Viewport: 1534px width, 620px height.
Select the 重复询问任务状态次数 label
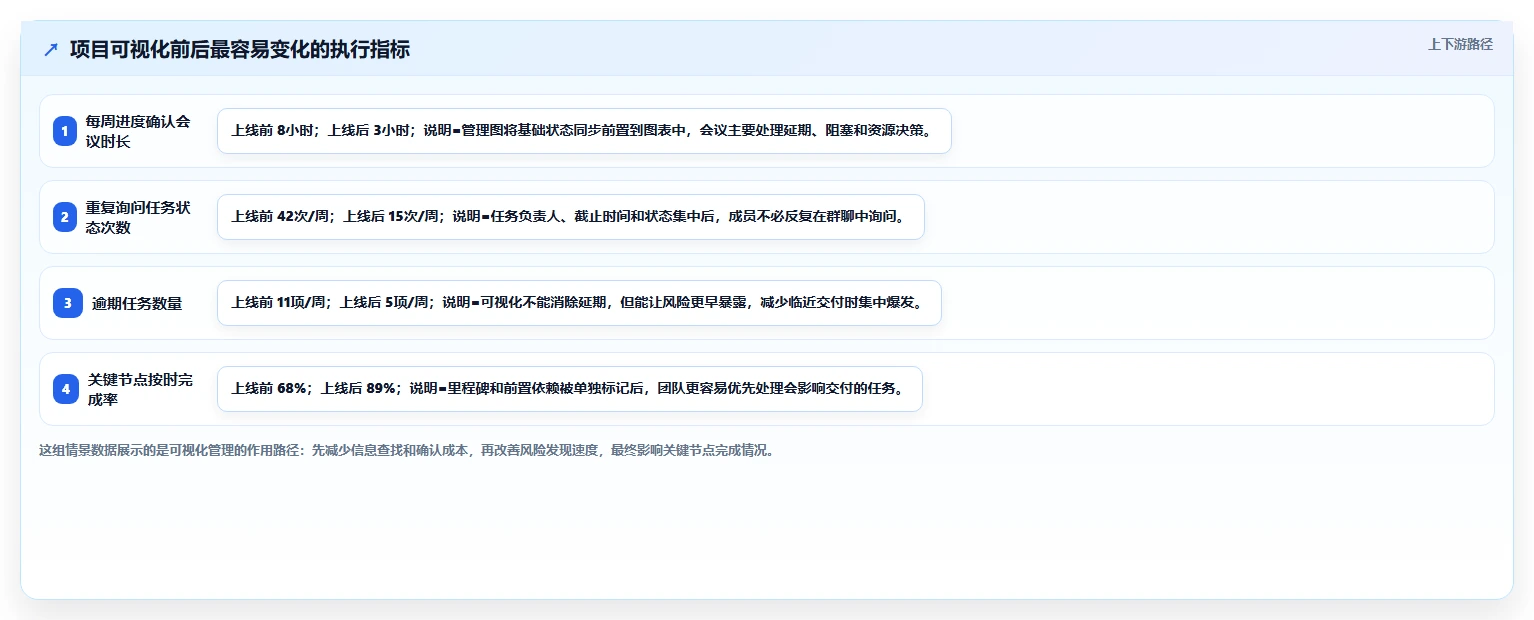[138, 217]
